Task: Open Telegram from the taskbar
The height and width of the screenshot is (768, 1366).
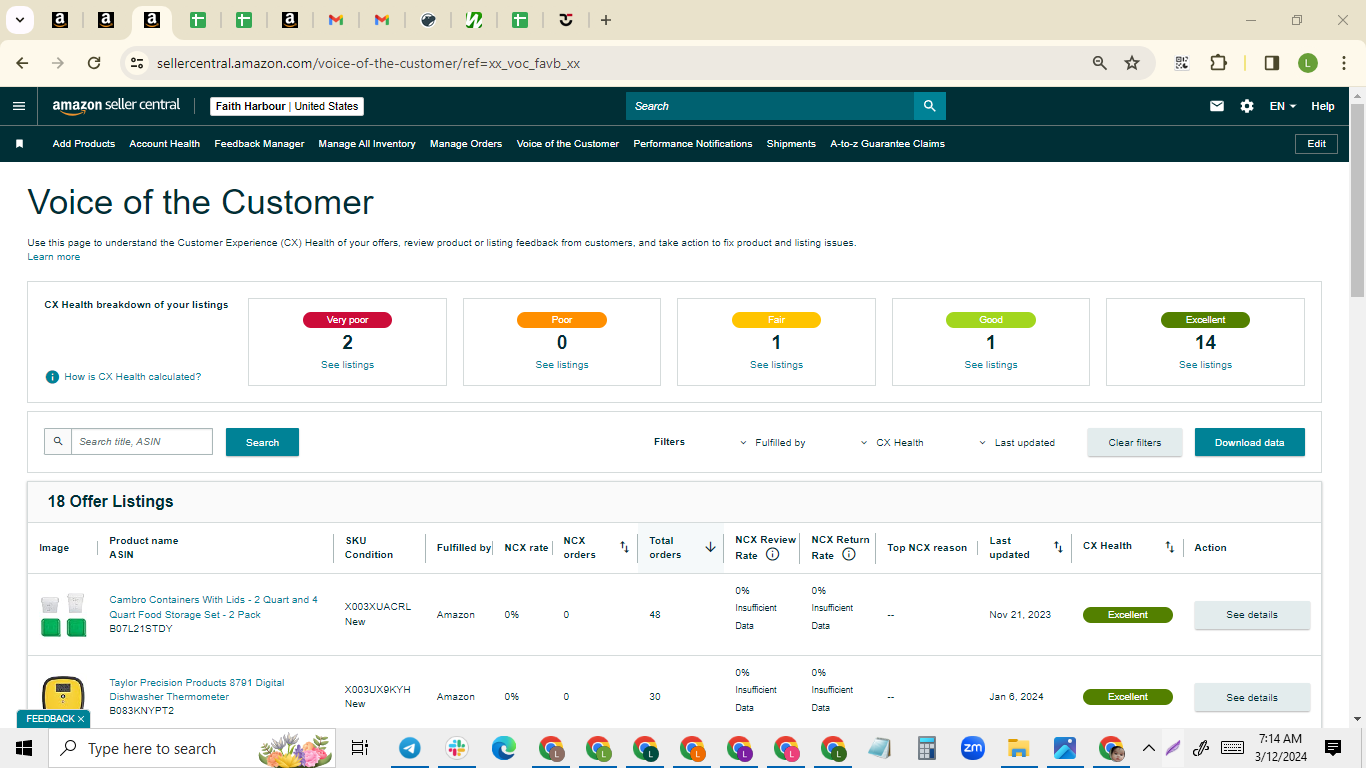Action: coord(410,748)
